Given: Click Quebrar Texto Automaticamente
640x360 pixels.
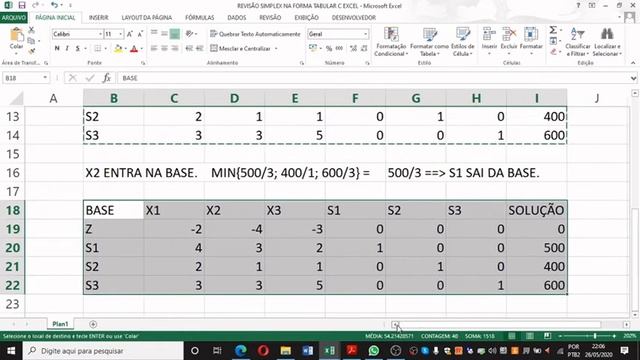Looking at the screenshot, I should (x=255, y=34).
